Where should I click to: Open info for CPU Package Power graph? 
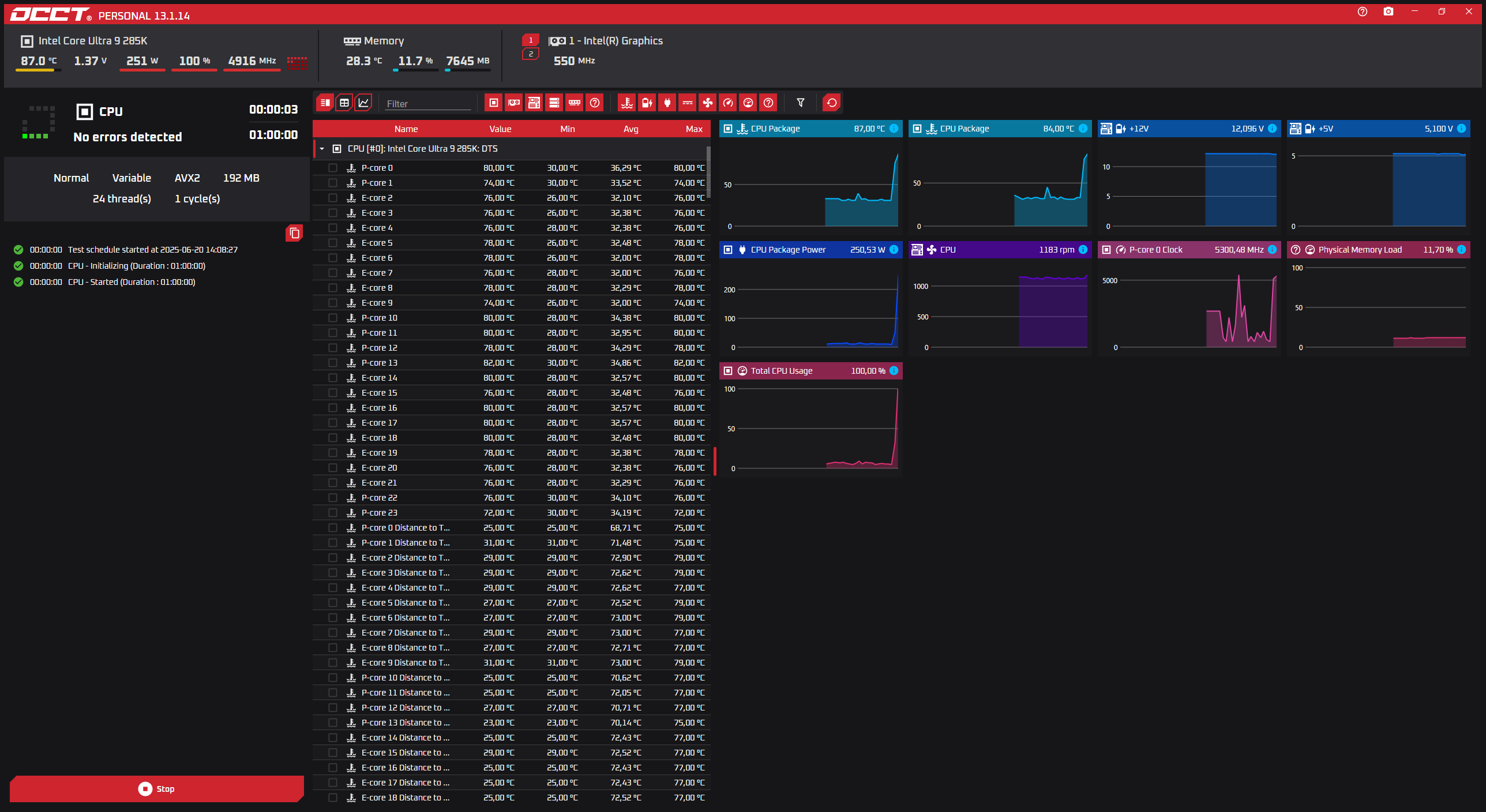894,250
